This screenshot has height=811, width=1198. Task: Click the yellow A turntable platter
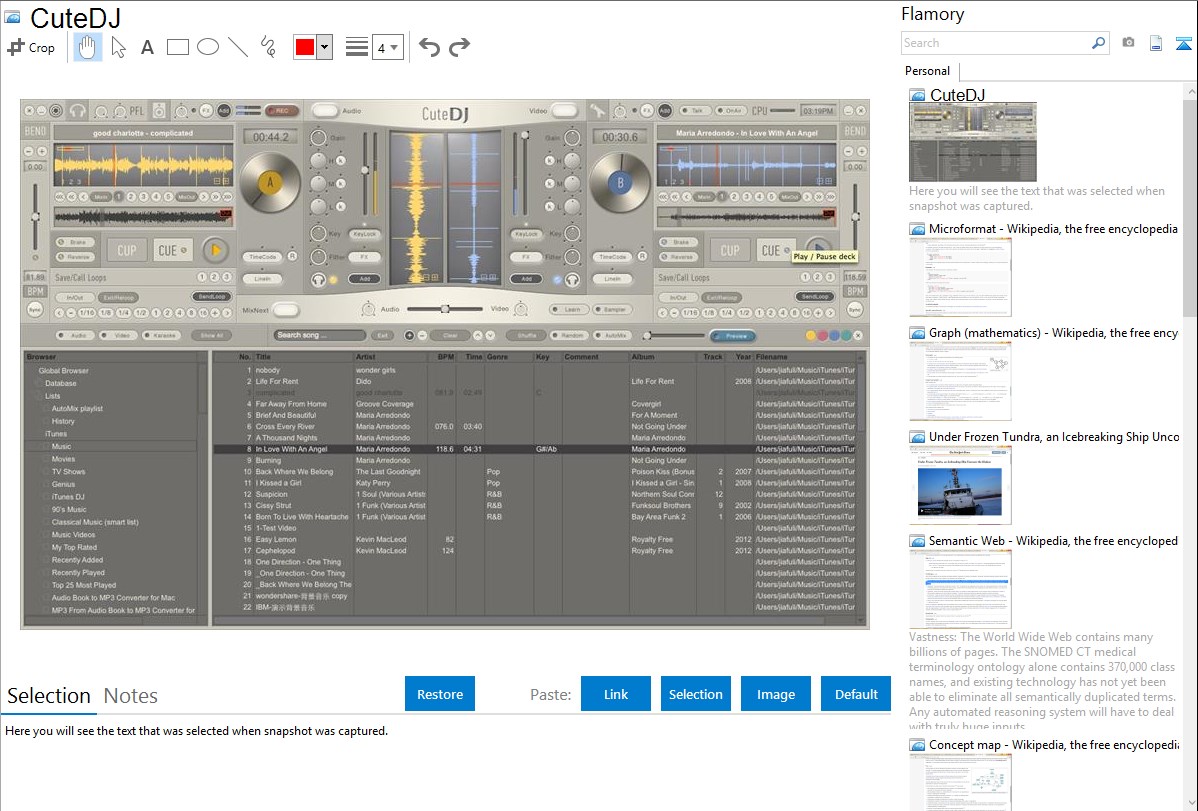[x=269, y=183]
